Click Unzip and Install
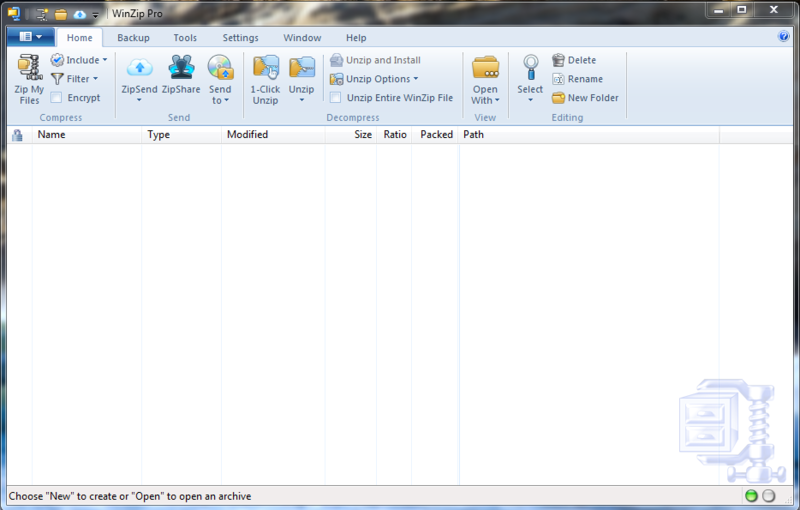This screenshot has height=510, width=800. coord(376,60)
